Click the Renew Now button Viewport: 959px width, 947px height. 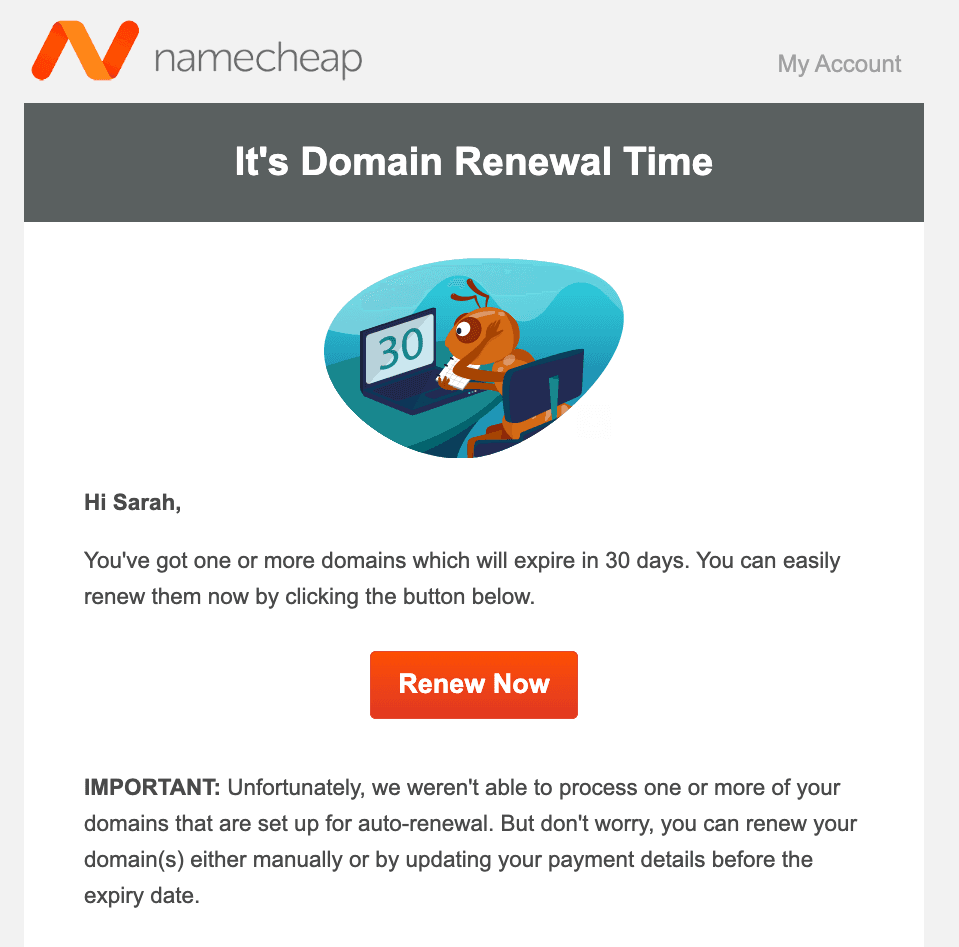(x=473, y=684)
